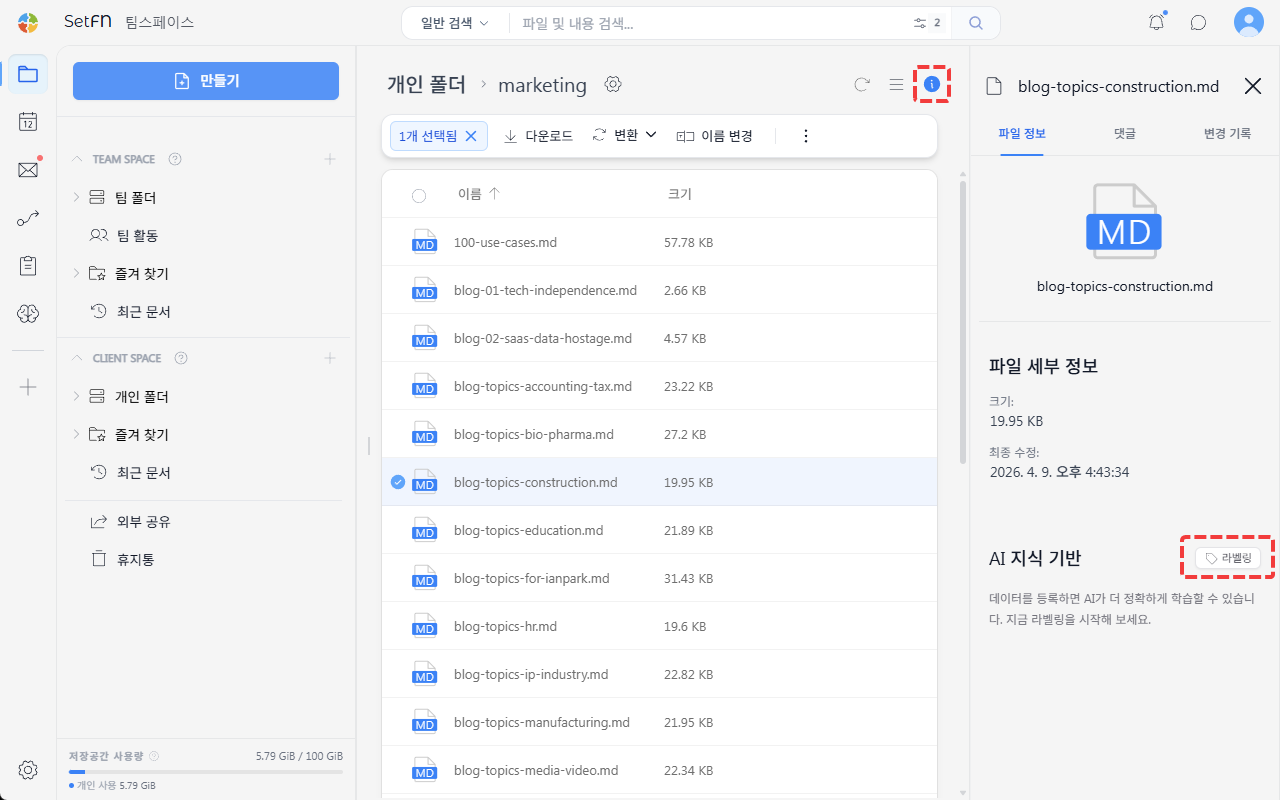The height and width of the screenshot is (800, 1280).
Task: Click the file list vertical scrollbar
Action: (x=963, y=320)
